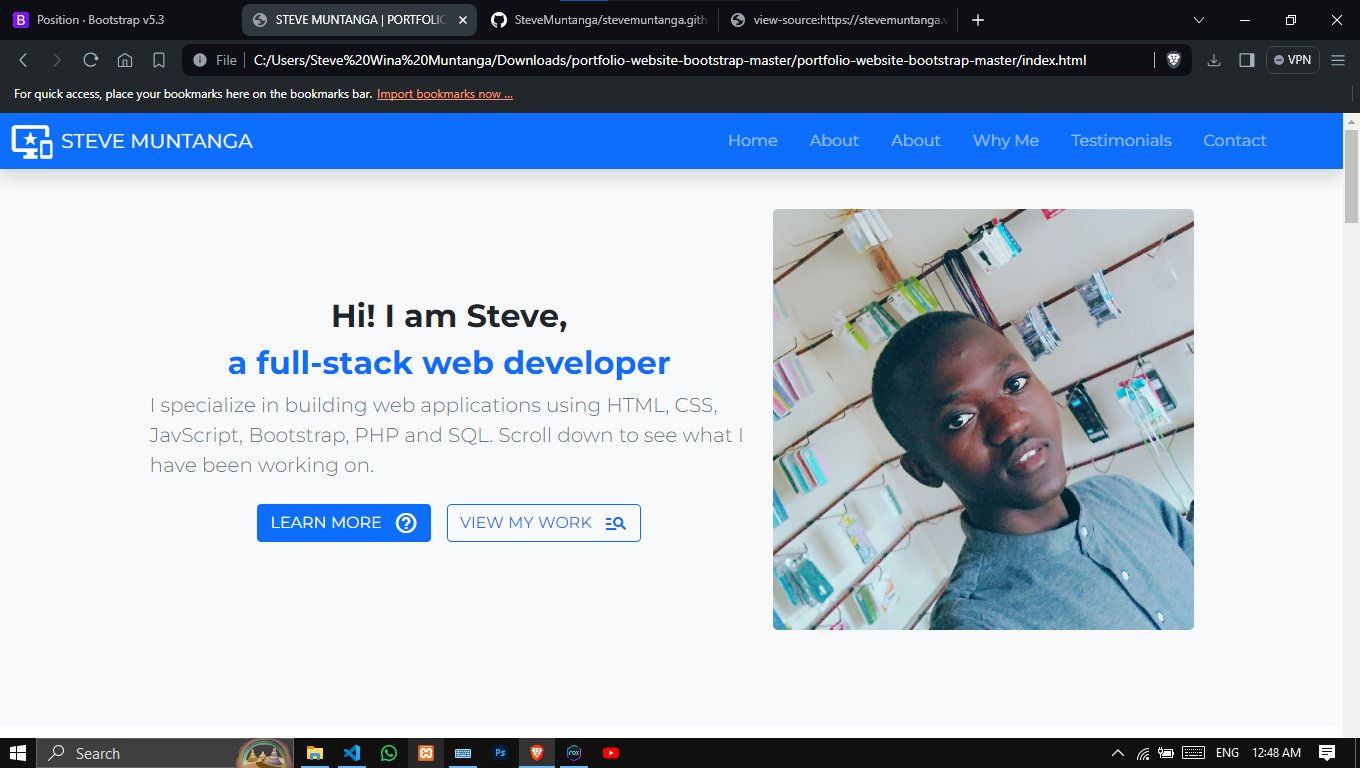1360x768 pixels.
Task: Open the Brave menu hamburger icon
Action: [x=1338, y=60]
